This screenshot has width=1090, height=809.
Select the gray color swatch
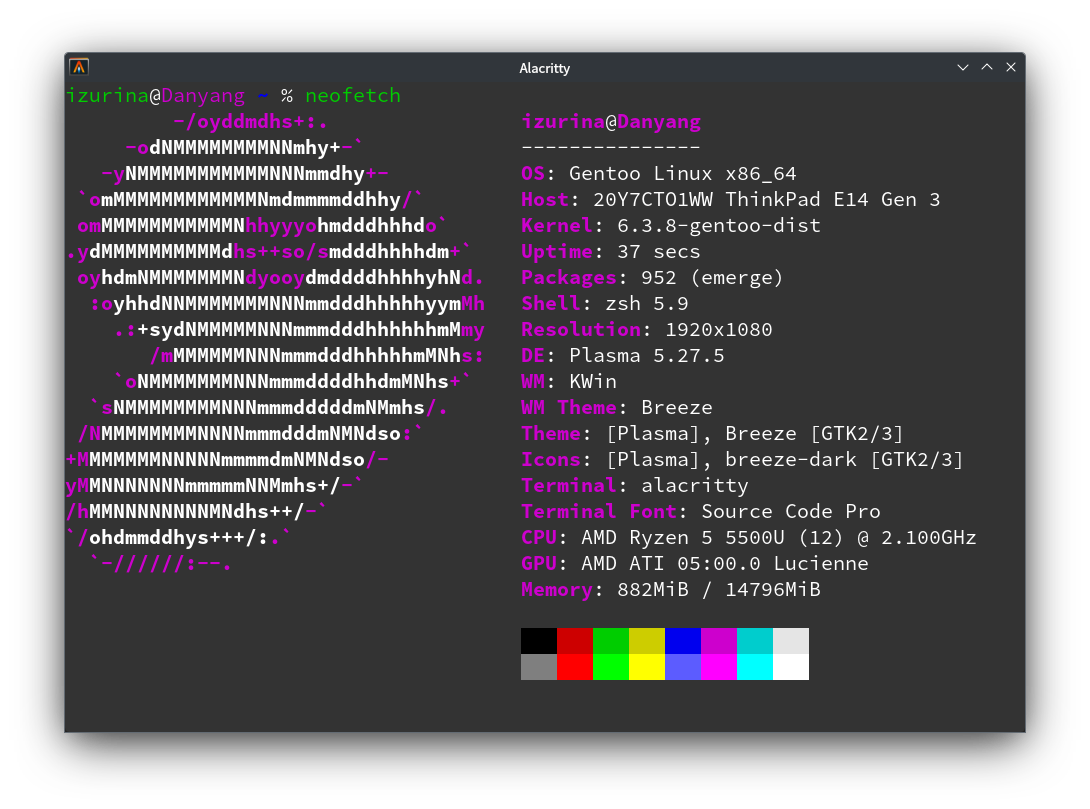coord(539,665)
